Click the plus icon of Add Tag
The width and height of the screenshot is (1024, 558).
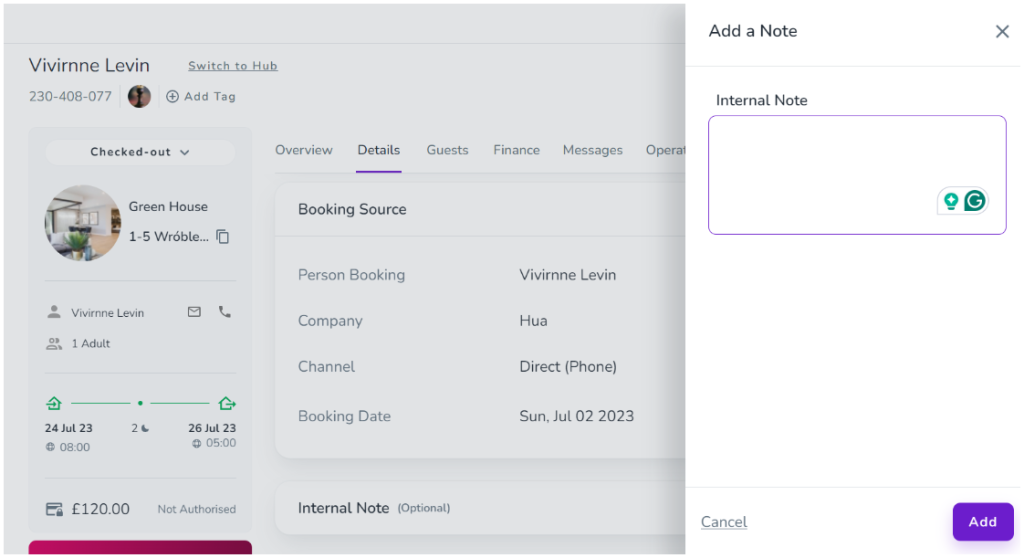point(172,97)
